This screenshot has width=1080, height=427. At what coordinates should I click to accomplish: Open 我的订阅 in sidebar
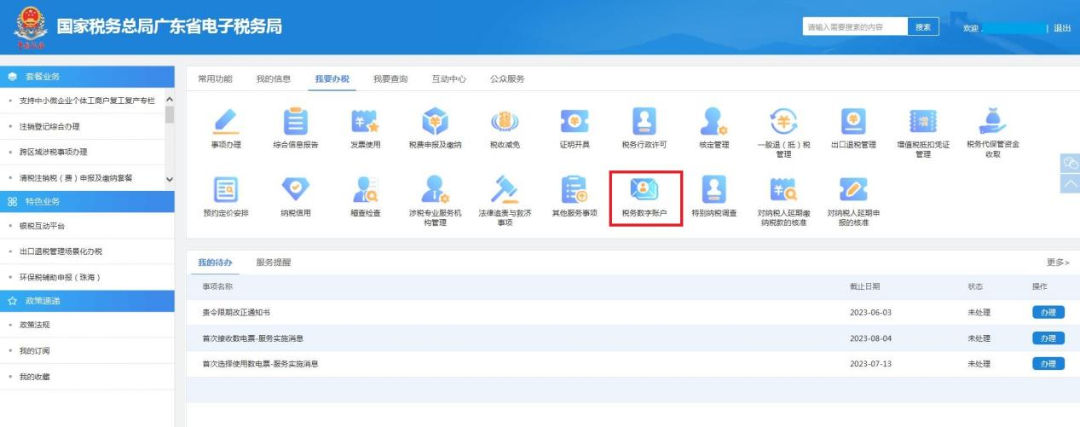[x=34, y=351]
